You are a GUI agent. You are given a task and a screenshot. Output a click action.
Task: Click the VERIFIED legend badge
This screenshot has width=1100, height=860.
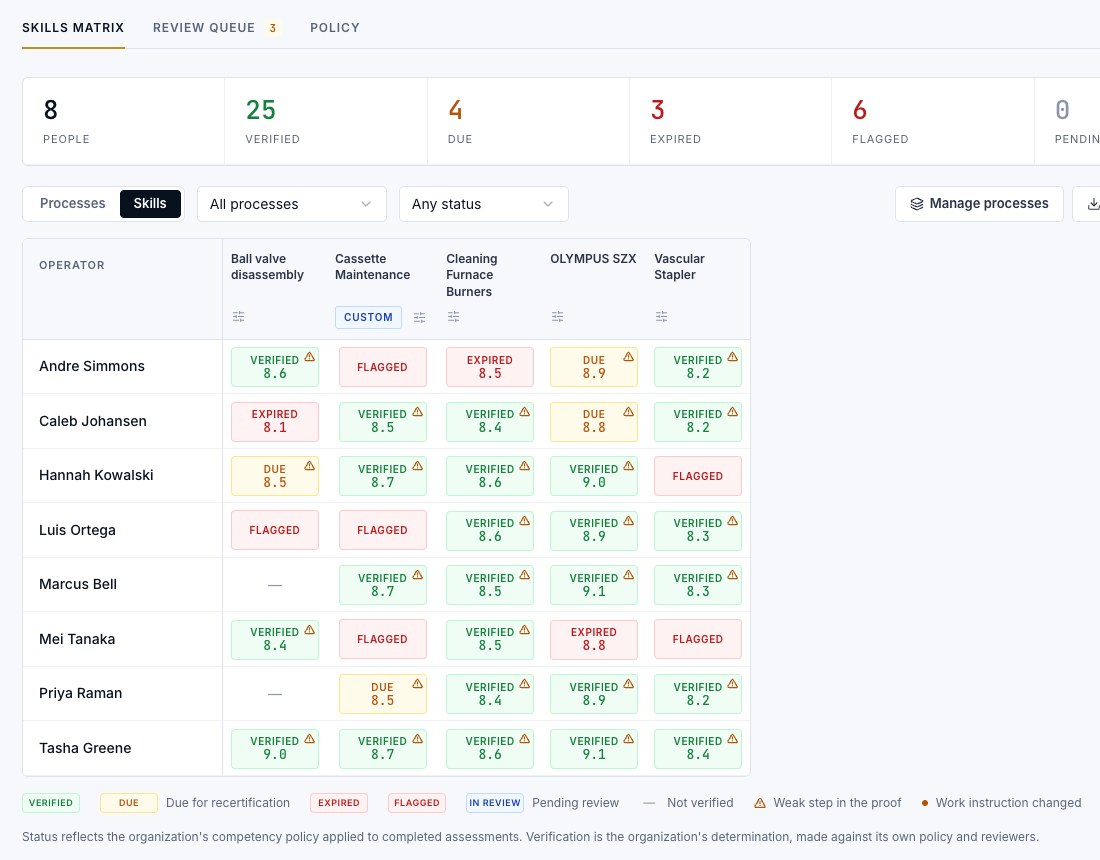51,802
